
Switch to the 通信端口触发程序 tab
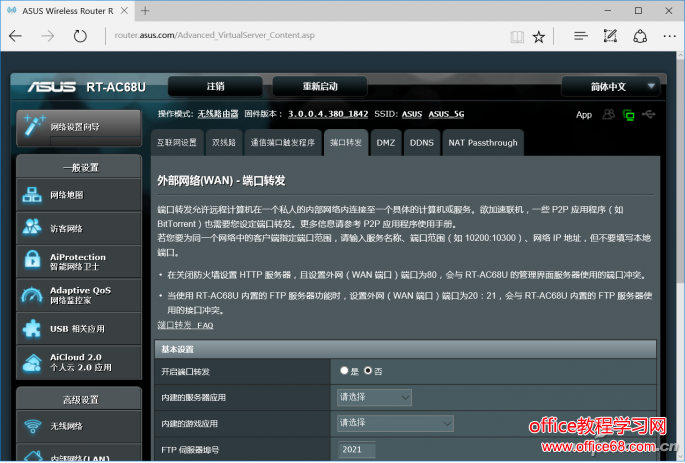(283, 142)
